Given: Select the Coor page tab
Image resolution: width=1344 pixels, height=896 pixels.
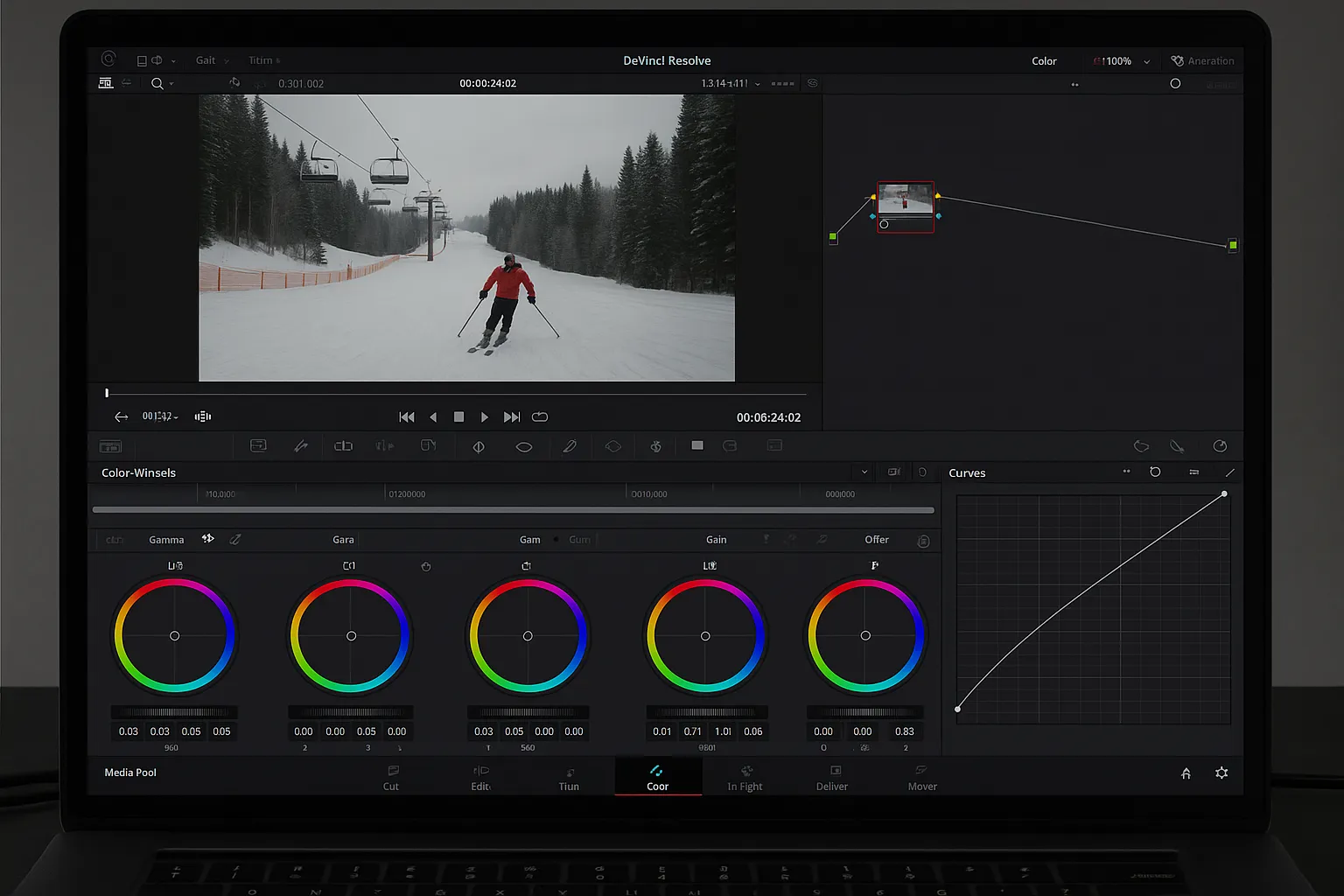Looking at the screenshot, I should click(x=658, y=778).
